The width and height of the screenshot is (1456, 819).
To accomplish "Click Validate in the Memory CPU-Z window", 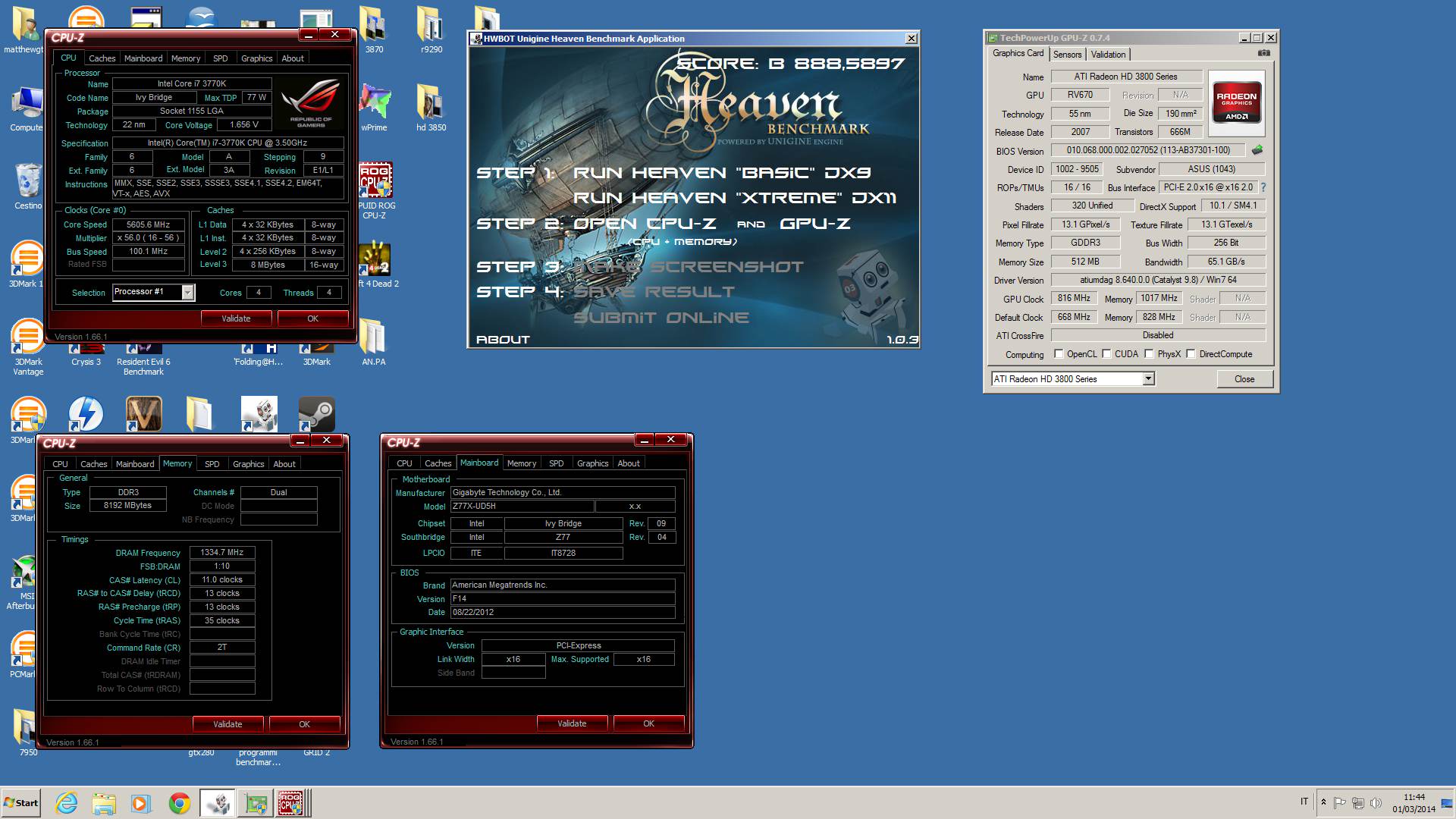I will tap(227, 724).
